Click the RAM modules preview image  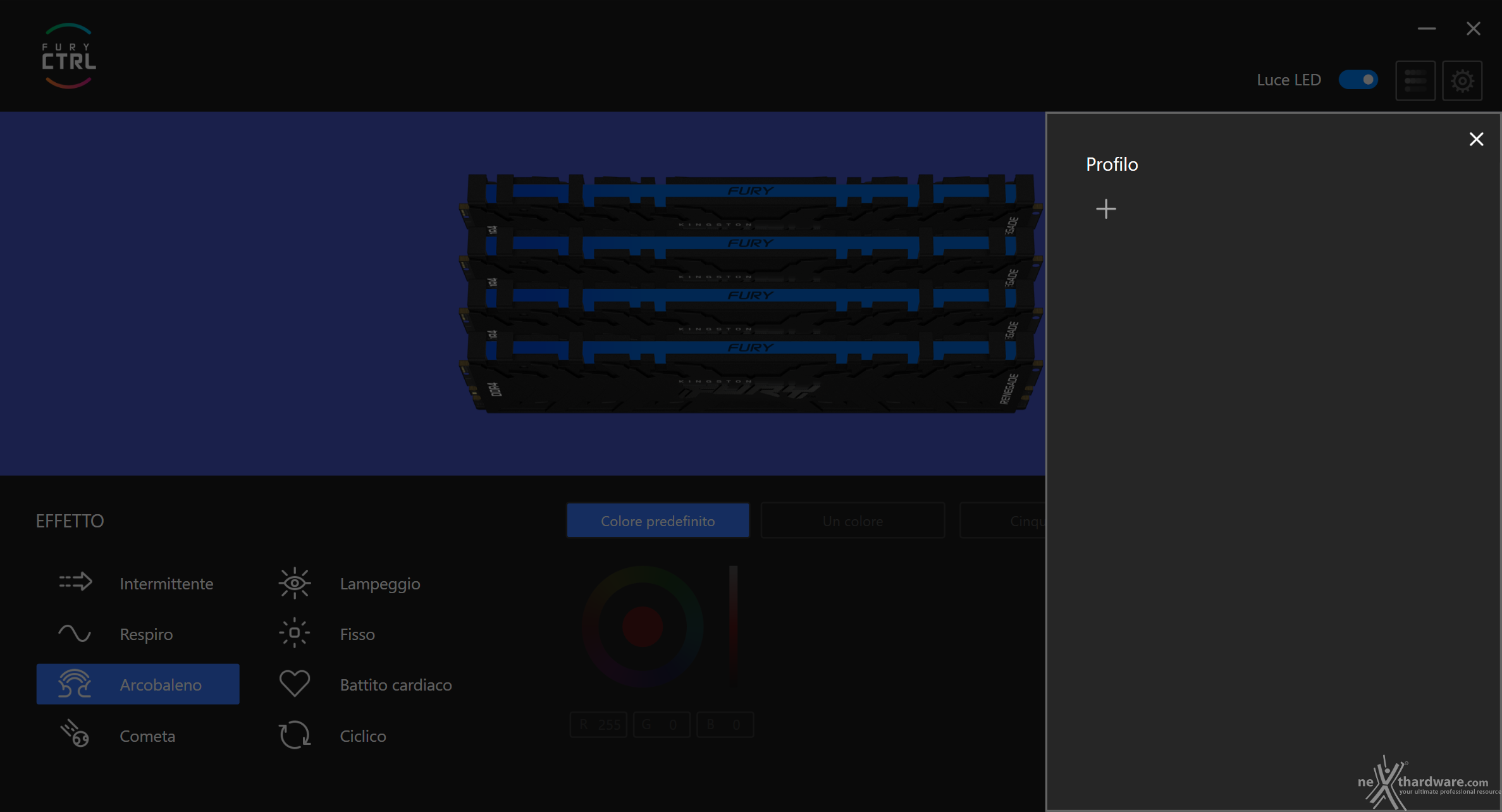pos(751,293)
